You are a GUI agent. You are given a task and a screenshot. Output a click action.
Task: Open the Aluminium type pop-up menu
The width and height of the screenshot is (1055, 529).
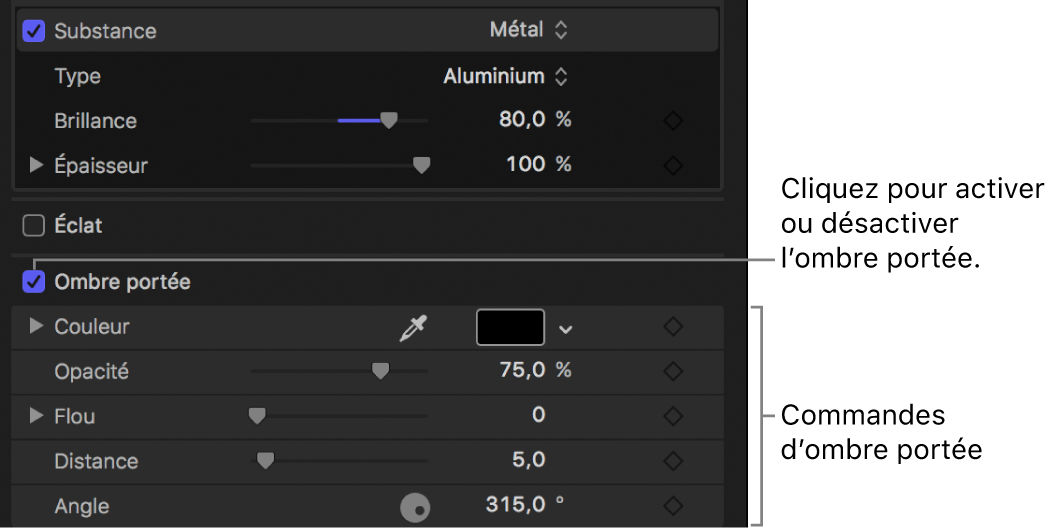coord(505,76)
